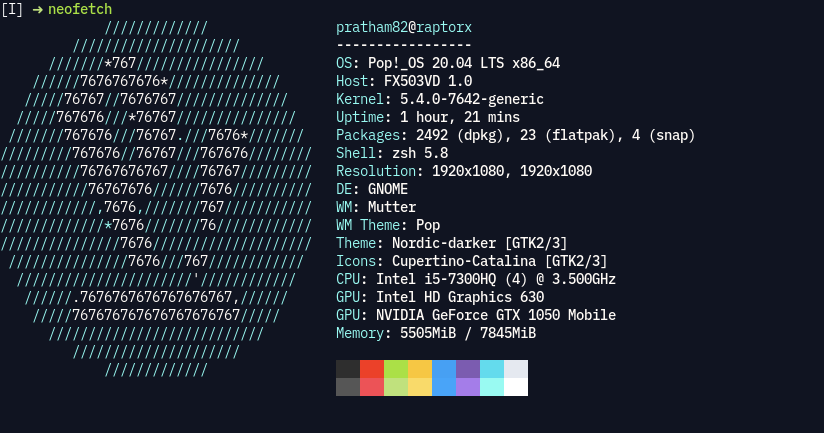The height and width of the screenshot is (433, 824).
Task: Click the Host value FX503VD 1.0
Action: point(428,81)
